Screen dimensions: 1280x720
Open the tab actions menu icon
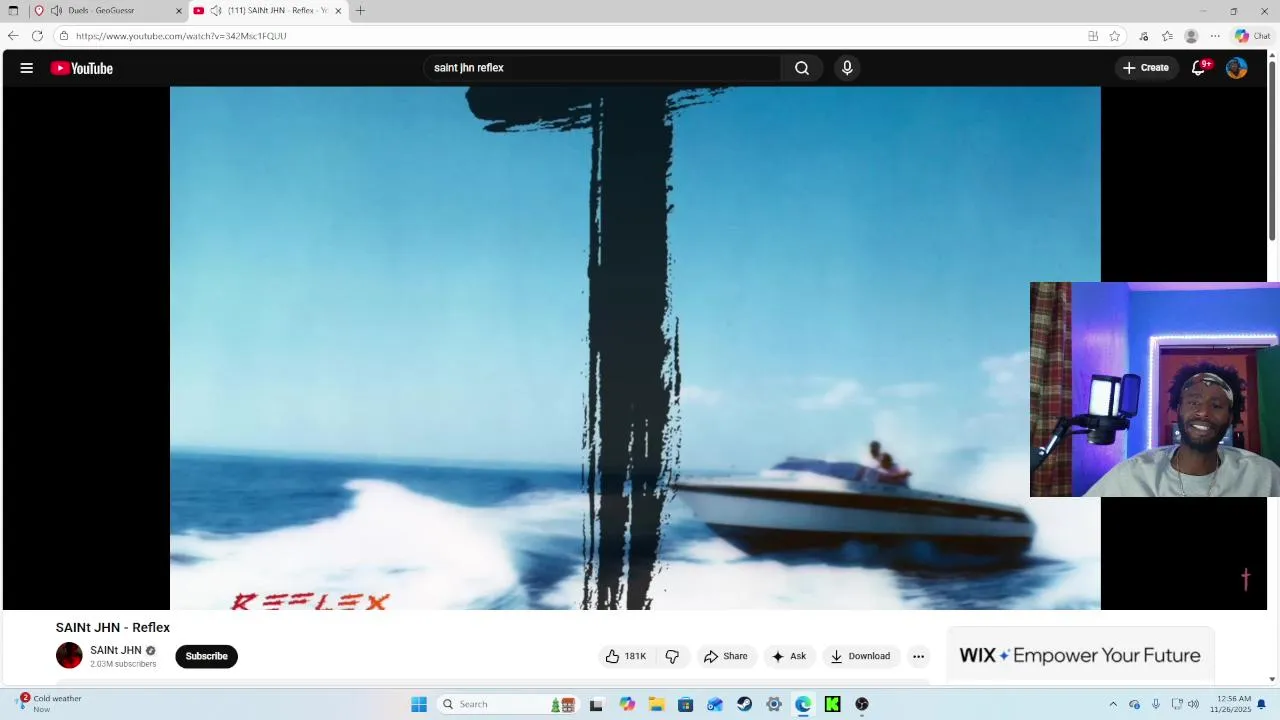point(13,10)
